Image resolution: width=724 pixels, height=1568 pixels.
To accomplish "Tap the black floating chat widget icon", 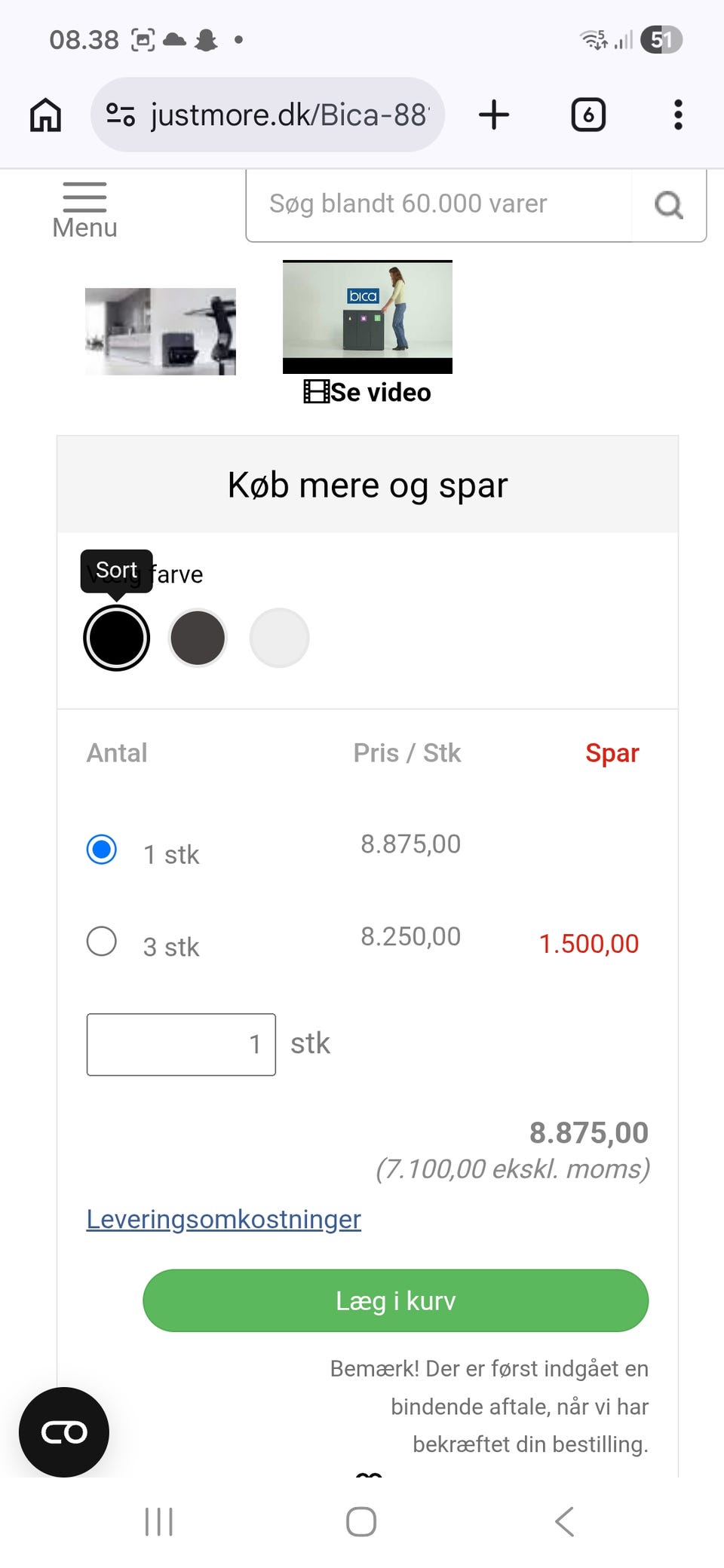I will click(x=64, y=1432).
